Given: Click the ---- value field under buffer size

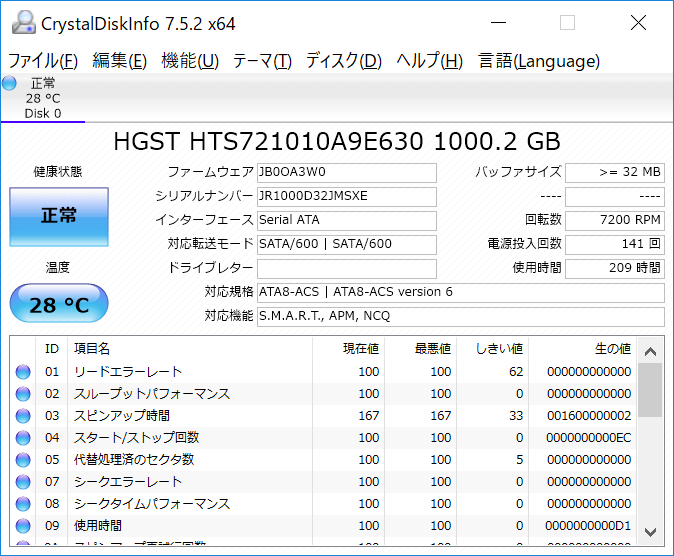Looking at the screenshot, I should [615, 197].
